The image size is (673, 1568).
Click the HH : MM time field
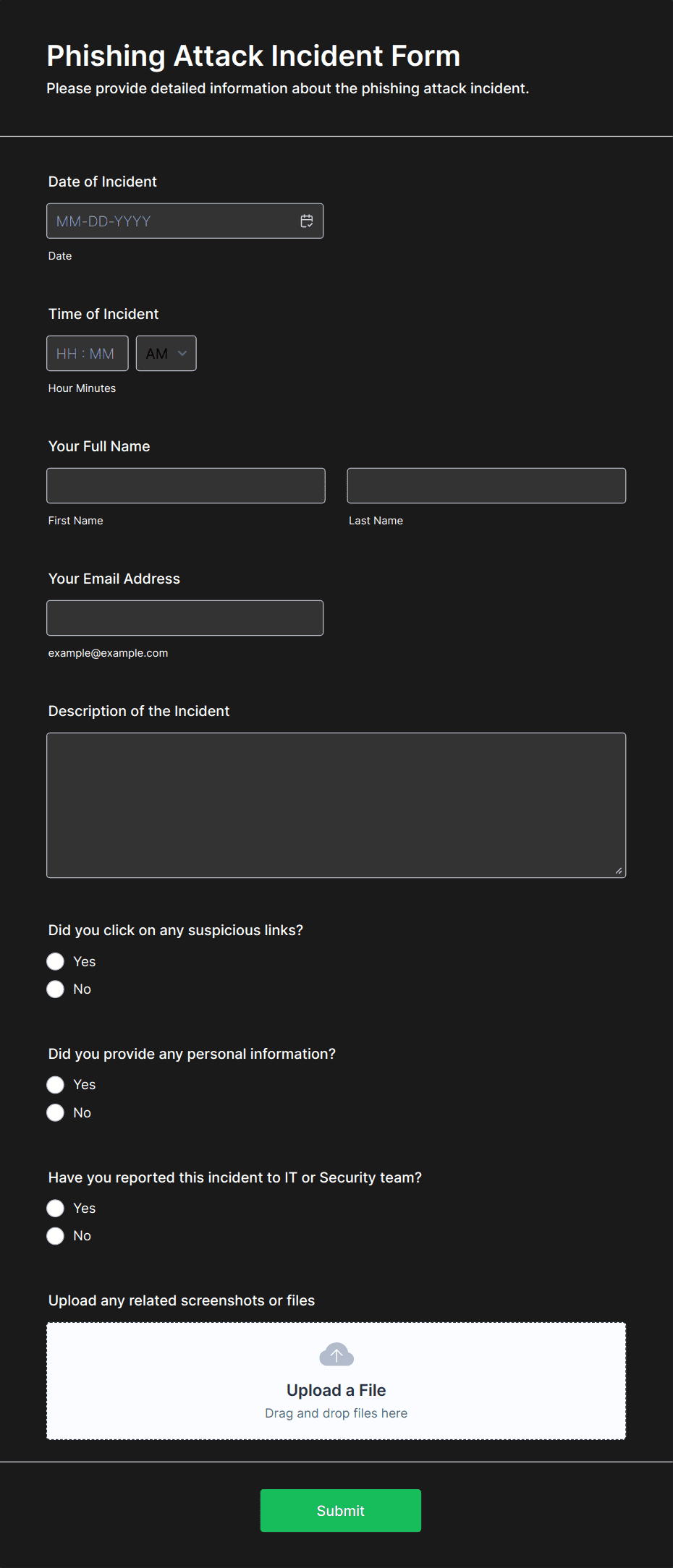[x=88, y=354]
